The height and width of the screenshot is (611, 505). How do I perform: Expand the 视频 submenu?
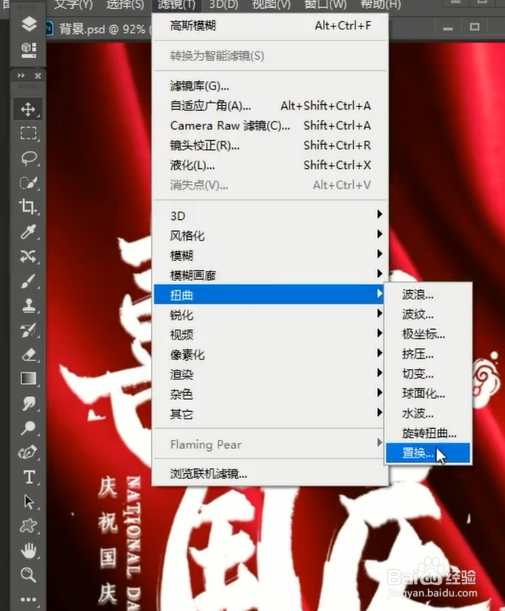click(x=270, y=335)
